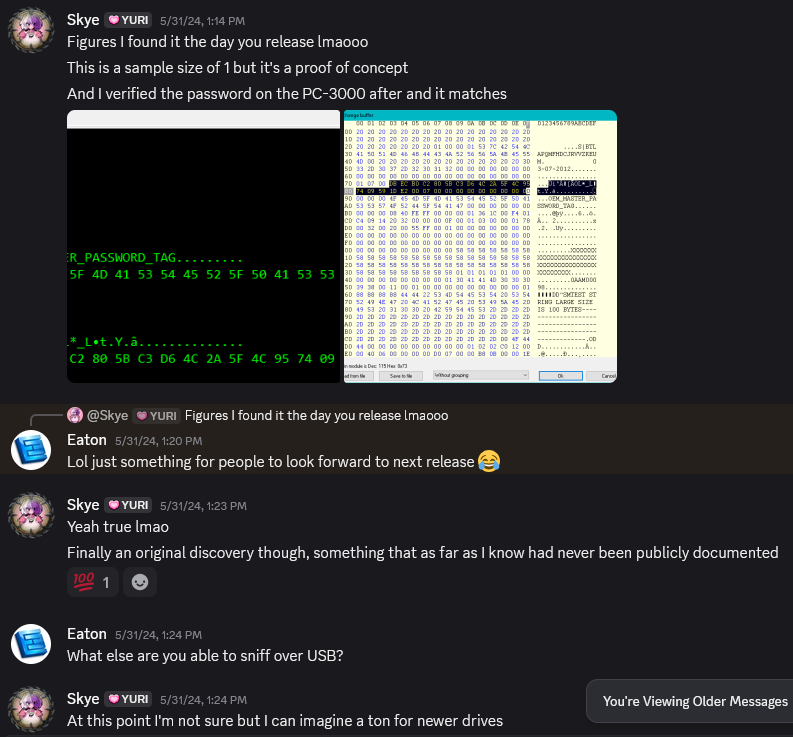Click Skye username on the 1:14 PM message
Viewport: 793px width, 737px height.
[83, 20]
